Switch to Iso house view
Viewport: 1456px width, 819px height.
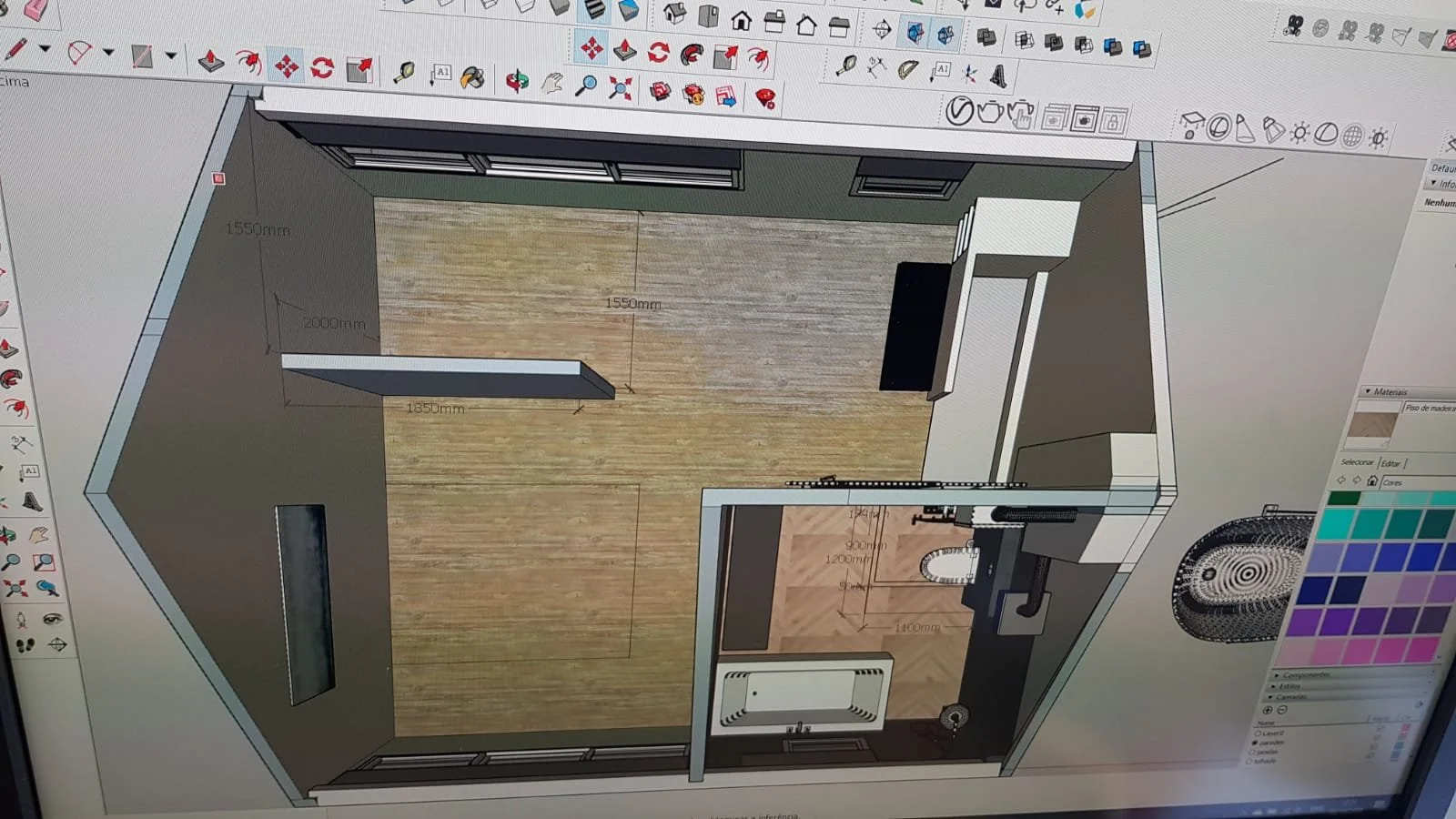pos(674,14)
